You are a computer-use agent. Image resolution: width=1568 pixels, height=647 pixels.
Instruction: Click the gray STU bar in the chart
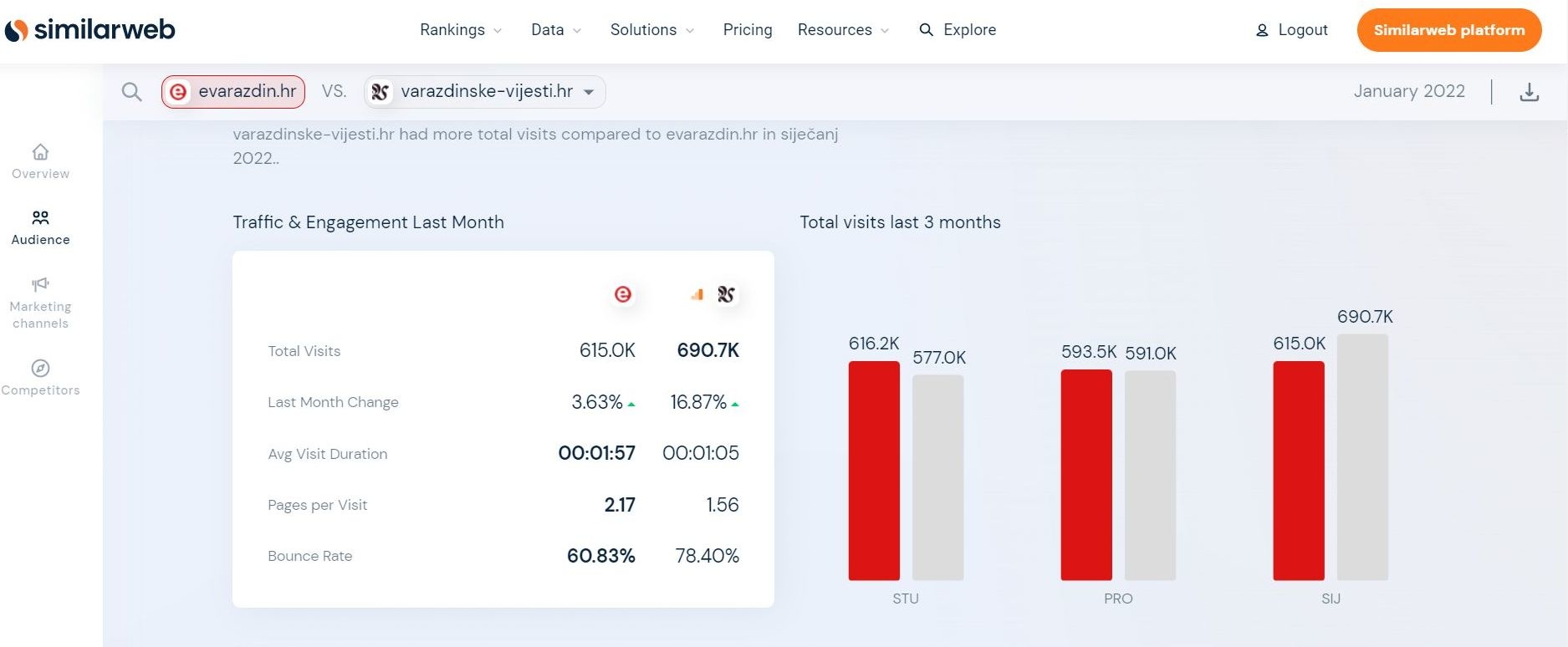coord(937,477)
